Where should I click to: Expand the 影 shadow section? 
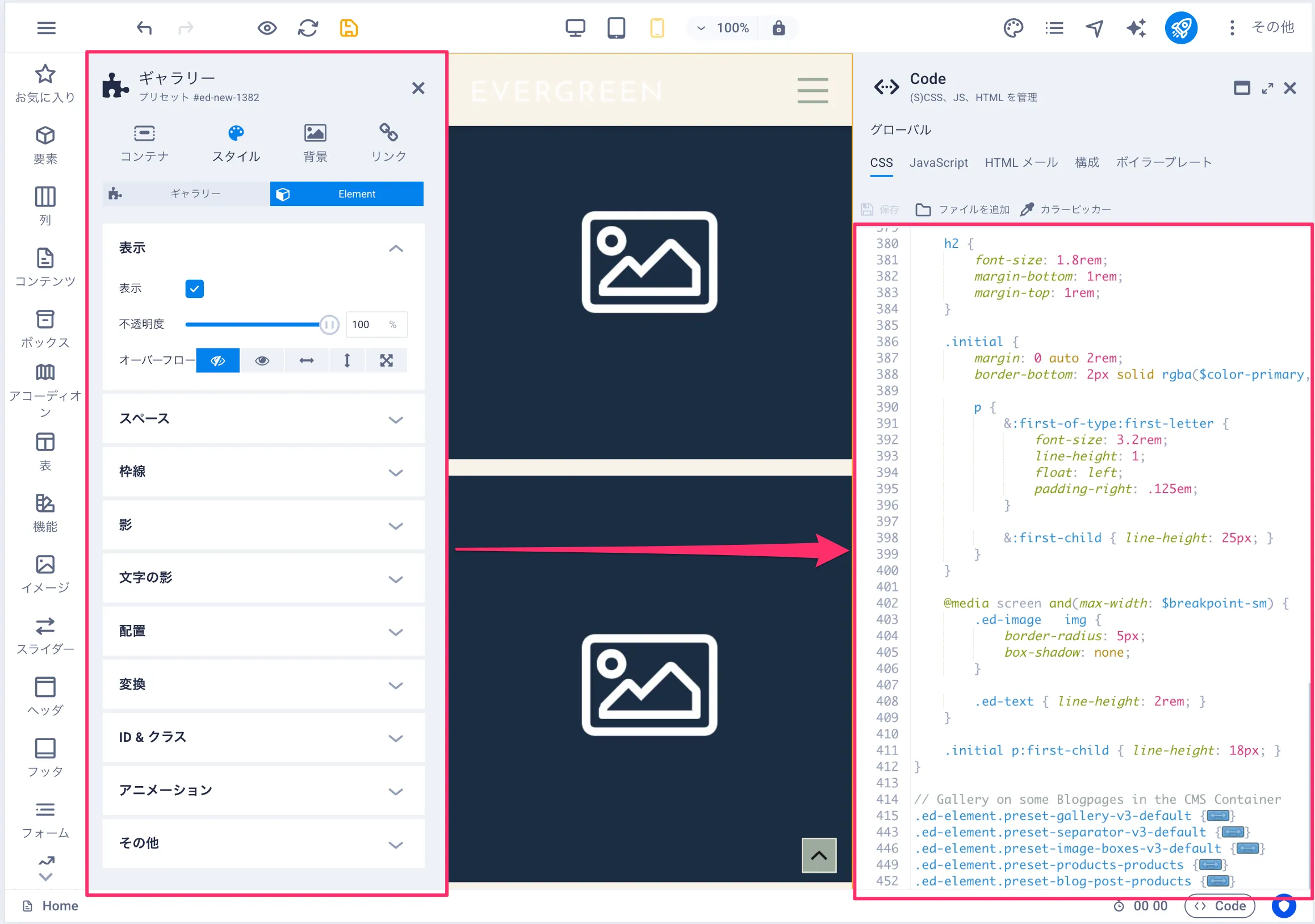(x=263, y=525)
